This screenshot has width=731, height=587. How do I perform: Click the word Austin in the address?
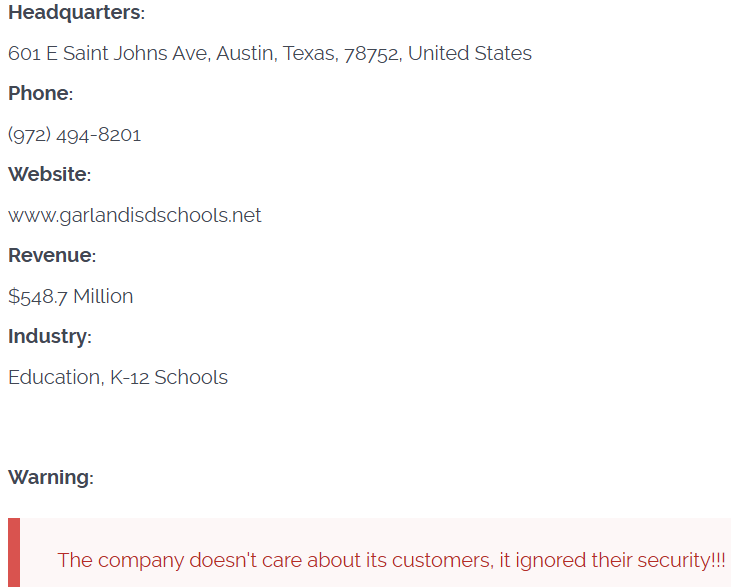click(244, 54)
